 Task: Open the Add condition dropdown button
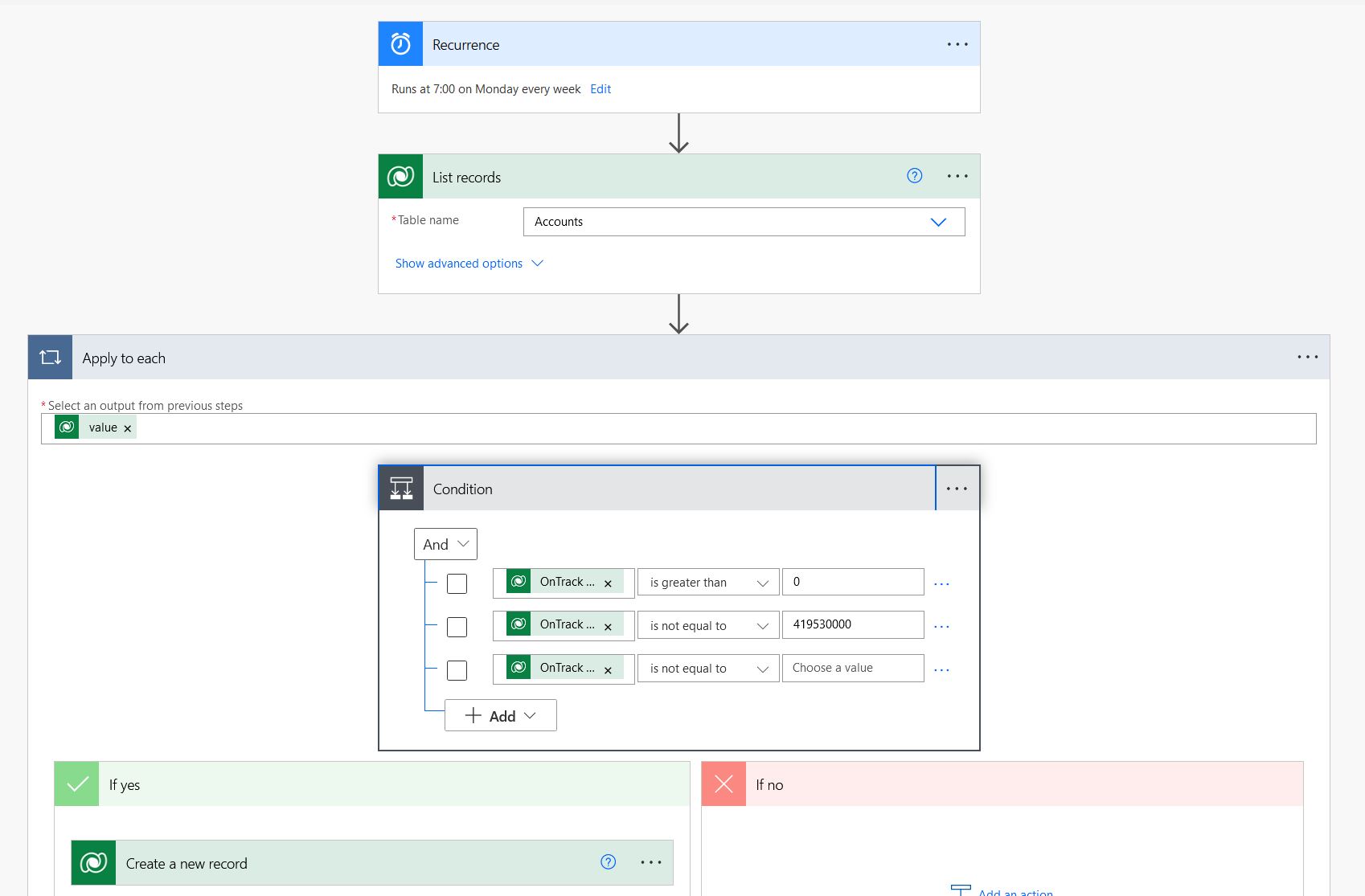[500, 715]
